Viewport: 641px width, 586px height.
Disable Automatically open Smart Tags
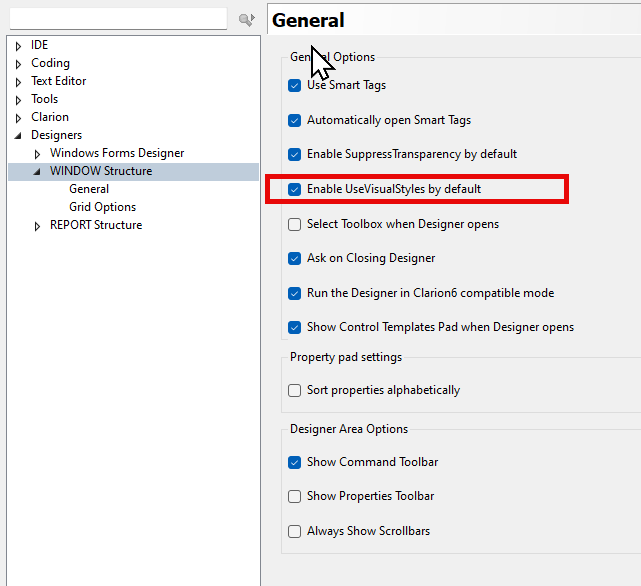[x=295, y=121]
